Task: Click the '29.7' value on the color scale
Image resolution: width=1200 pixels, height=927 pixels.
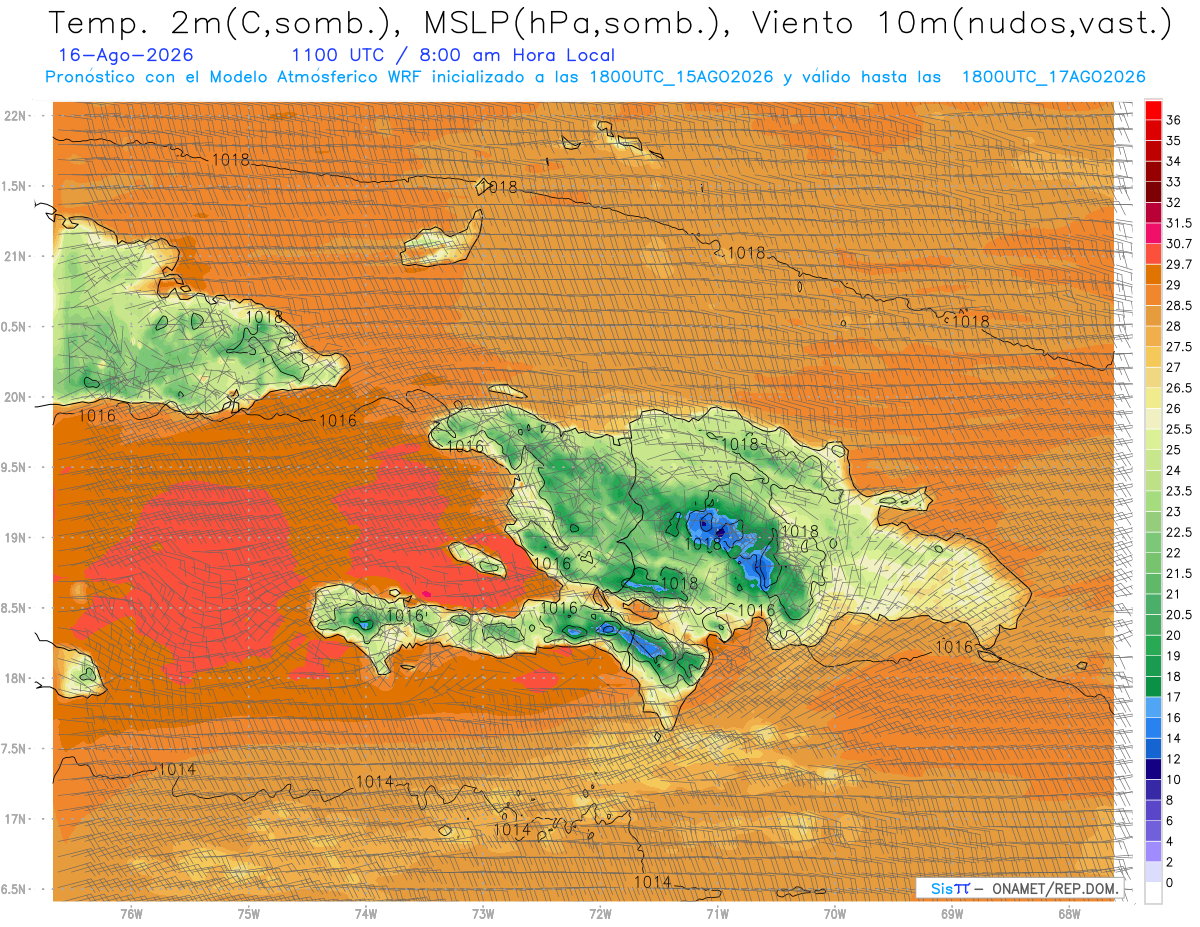Action: 1179,264
